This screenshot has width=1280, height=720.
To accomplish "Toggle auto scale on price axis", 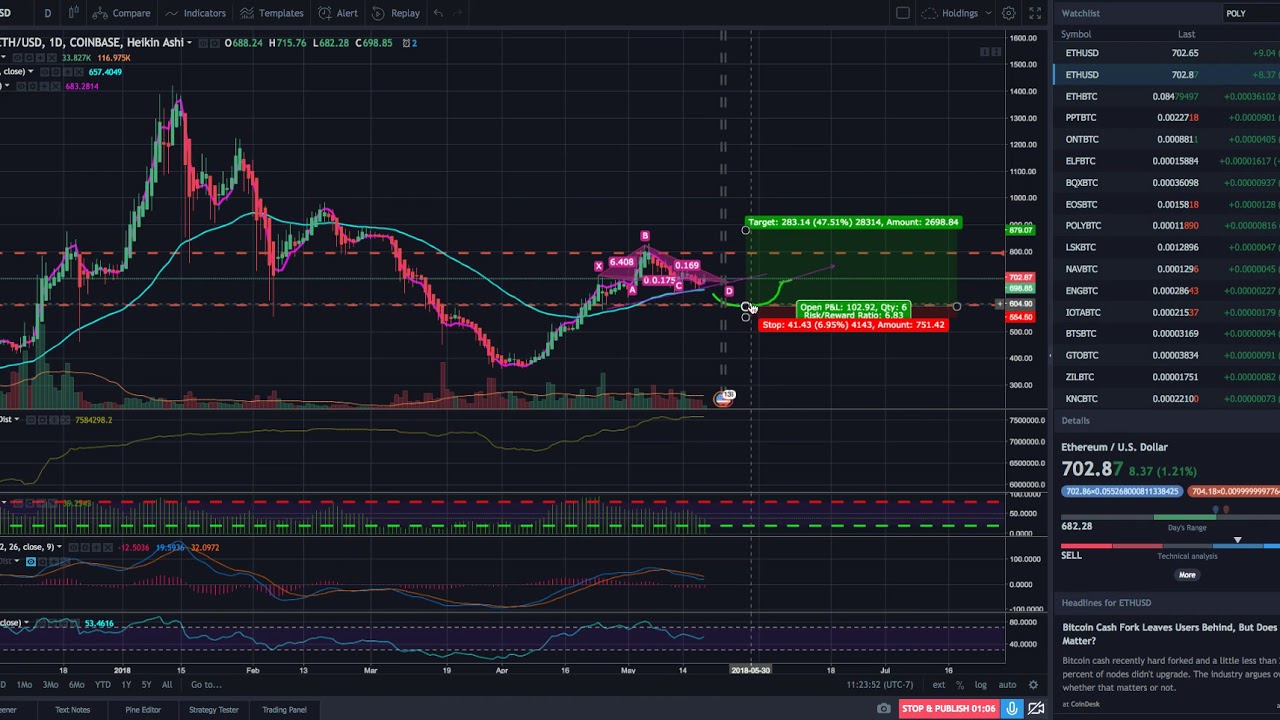I will (1007, 685).
